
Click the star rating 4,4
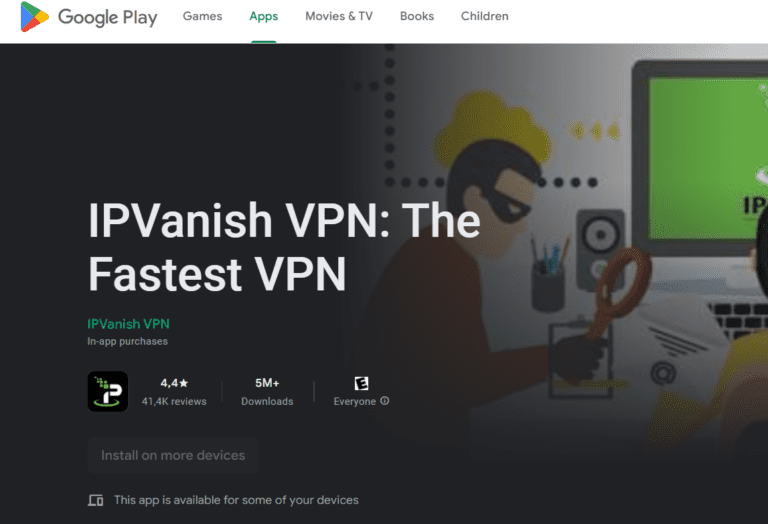174,383
